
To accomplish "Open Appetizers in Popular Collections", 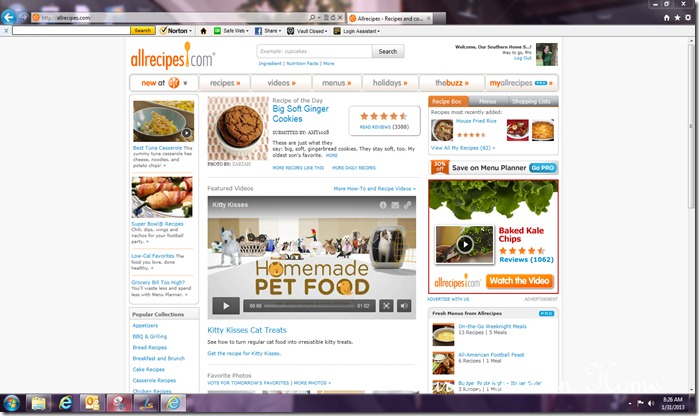I will (145, 325).
